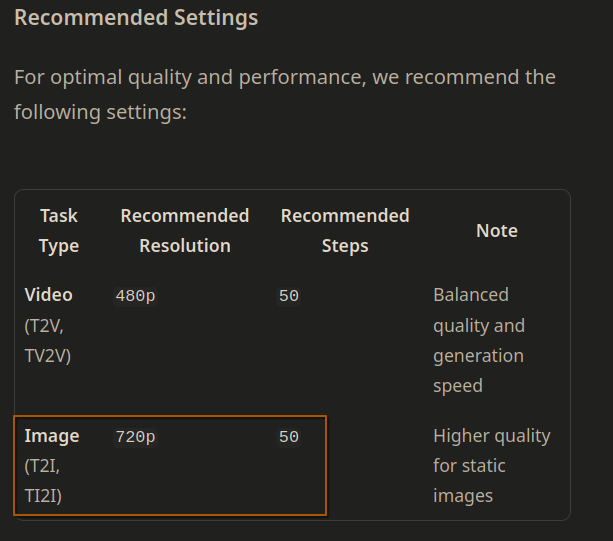The height and width of the screenshot is (541, 613).
Task: Select the Recommended Resolution column header
Action: [185, 231]
